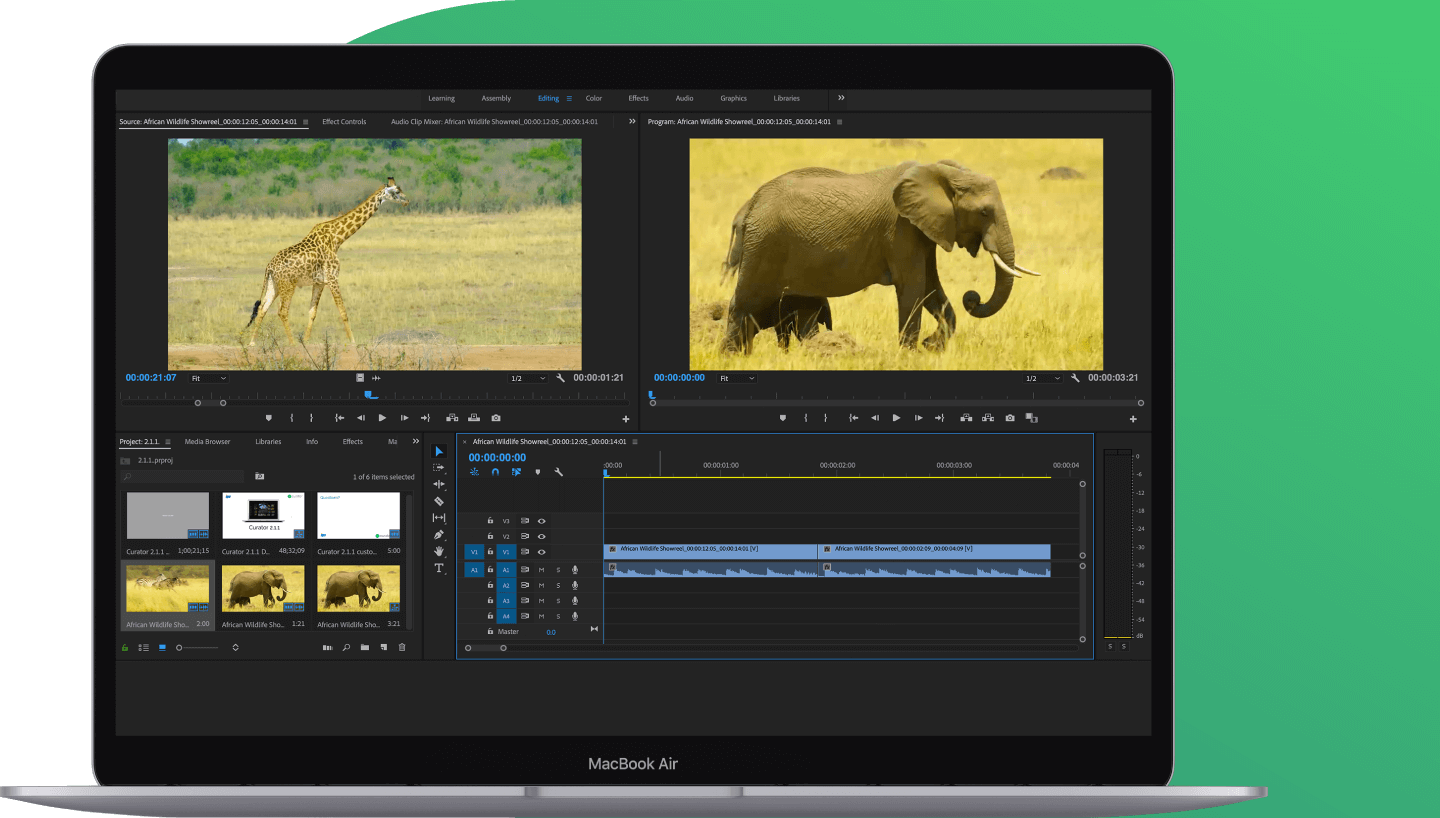Click Find magnifier icon in Project panel
The height and width of the screenshot is (818, 1440).
point(346,648)
